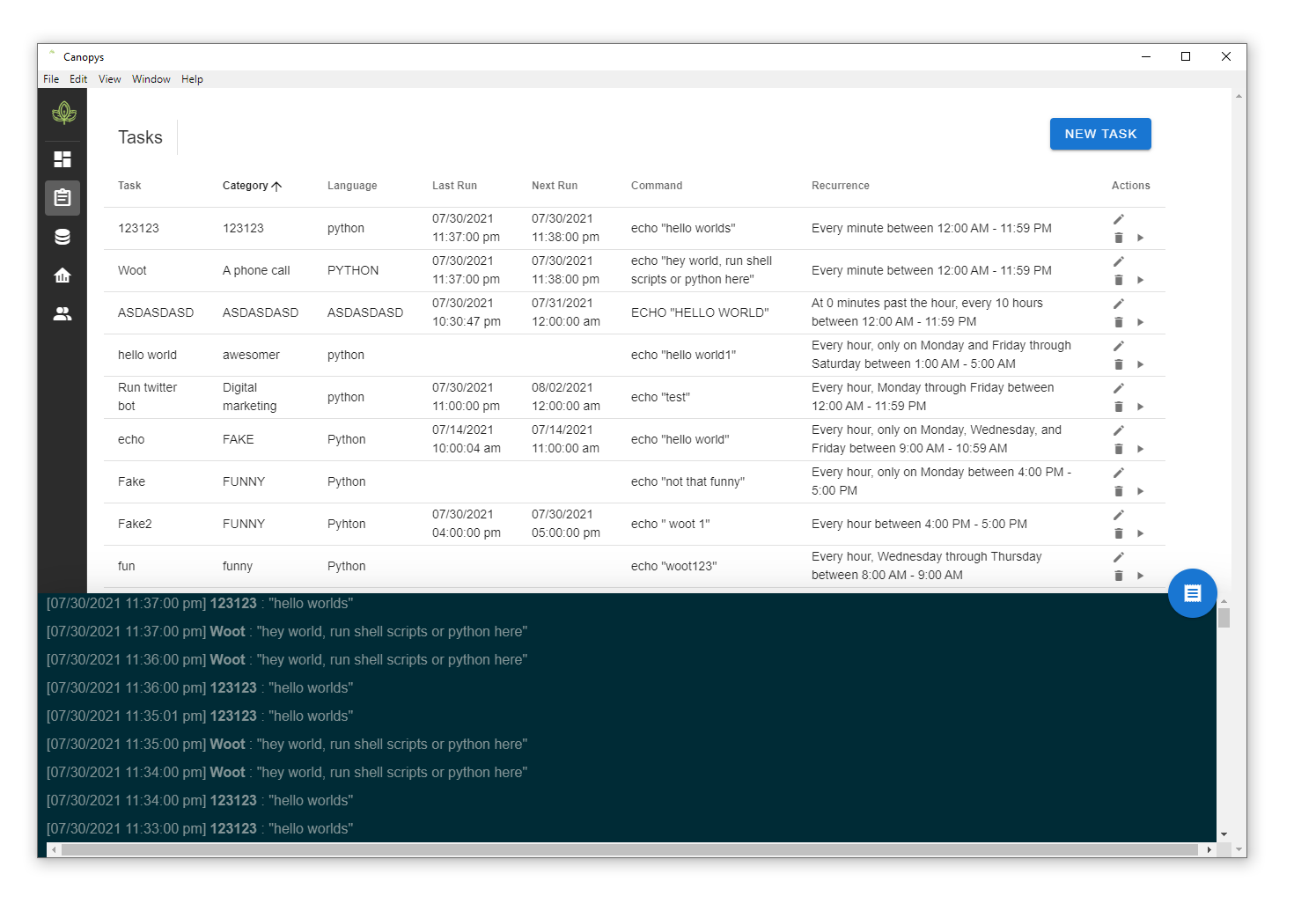Sort by the Last Run column header

(454, 186)
